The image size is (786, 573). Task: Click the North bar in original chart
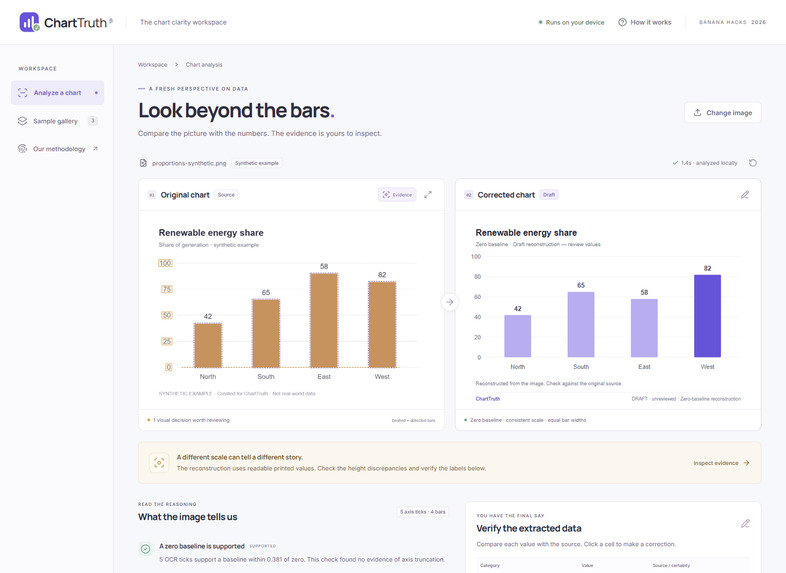click(x=208, y=345)
